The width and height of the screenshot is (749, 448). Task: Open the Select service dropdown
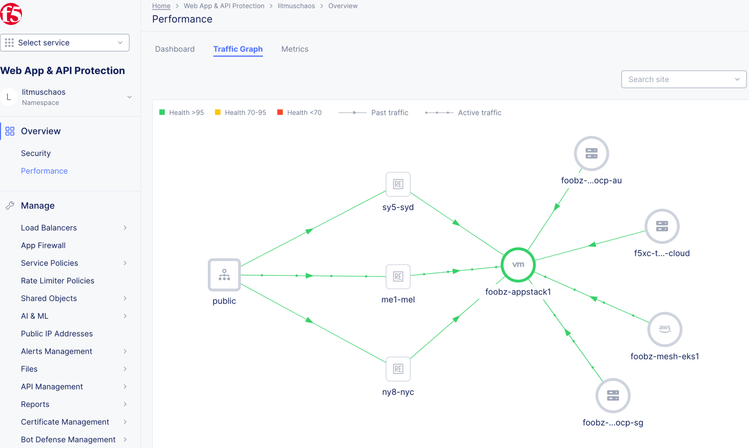[65, 43]
